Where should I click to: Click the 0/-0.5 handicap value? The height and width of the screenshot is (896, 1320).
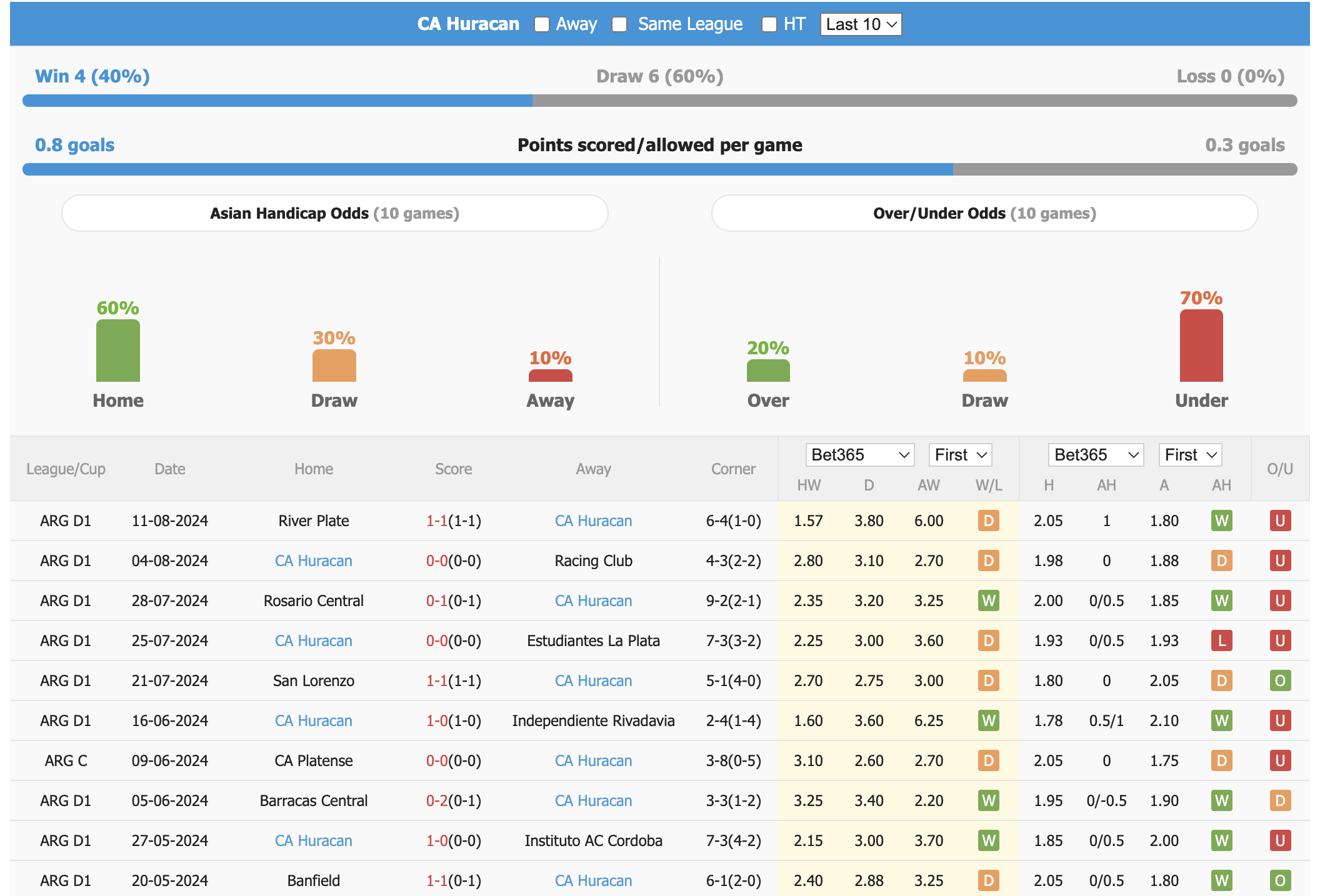point(1107,800)
